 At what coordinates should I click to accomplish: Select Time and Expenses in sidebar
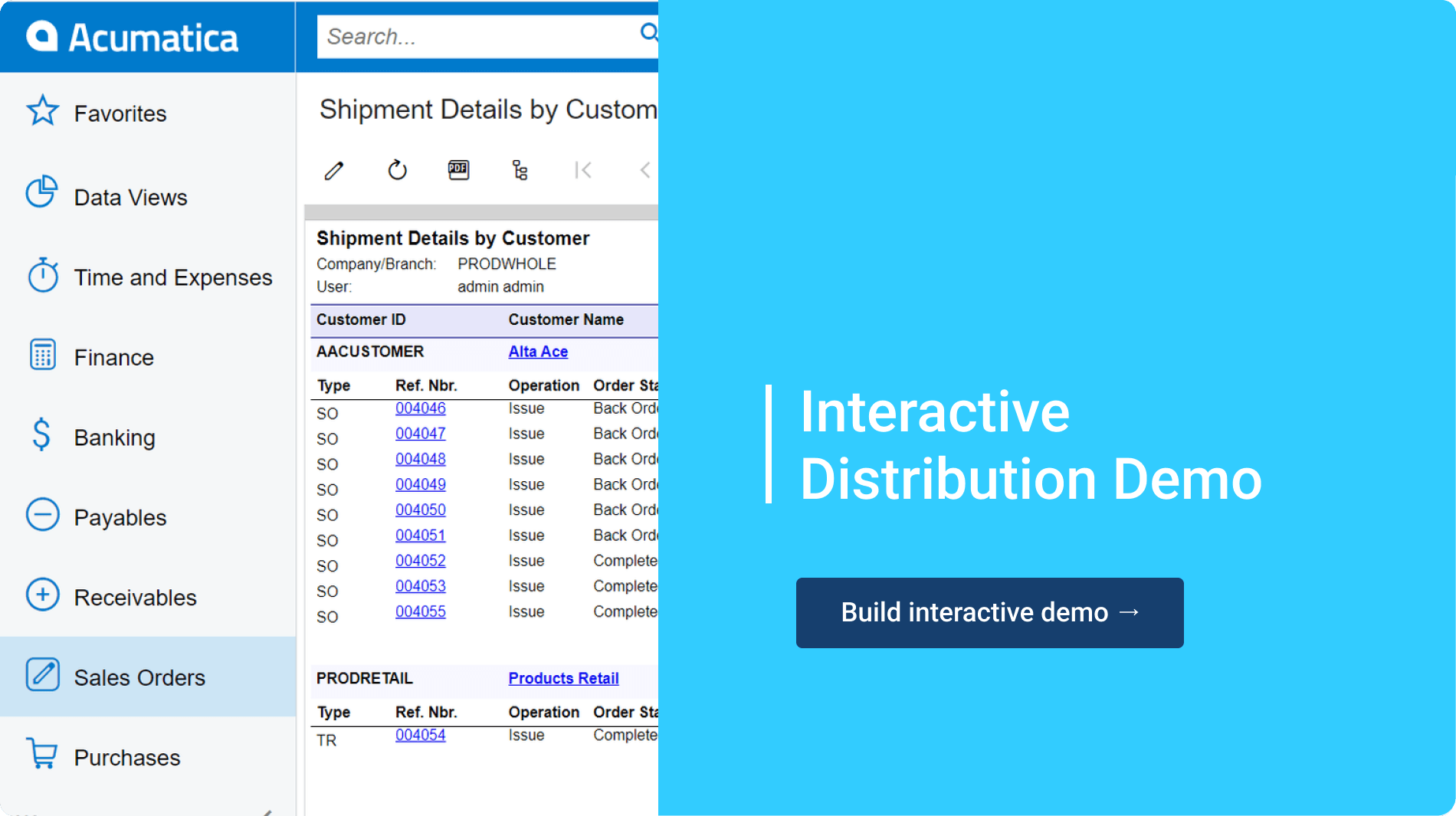[x=172, y=277]
